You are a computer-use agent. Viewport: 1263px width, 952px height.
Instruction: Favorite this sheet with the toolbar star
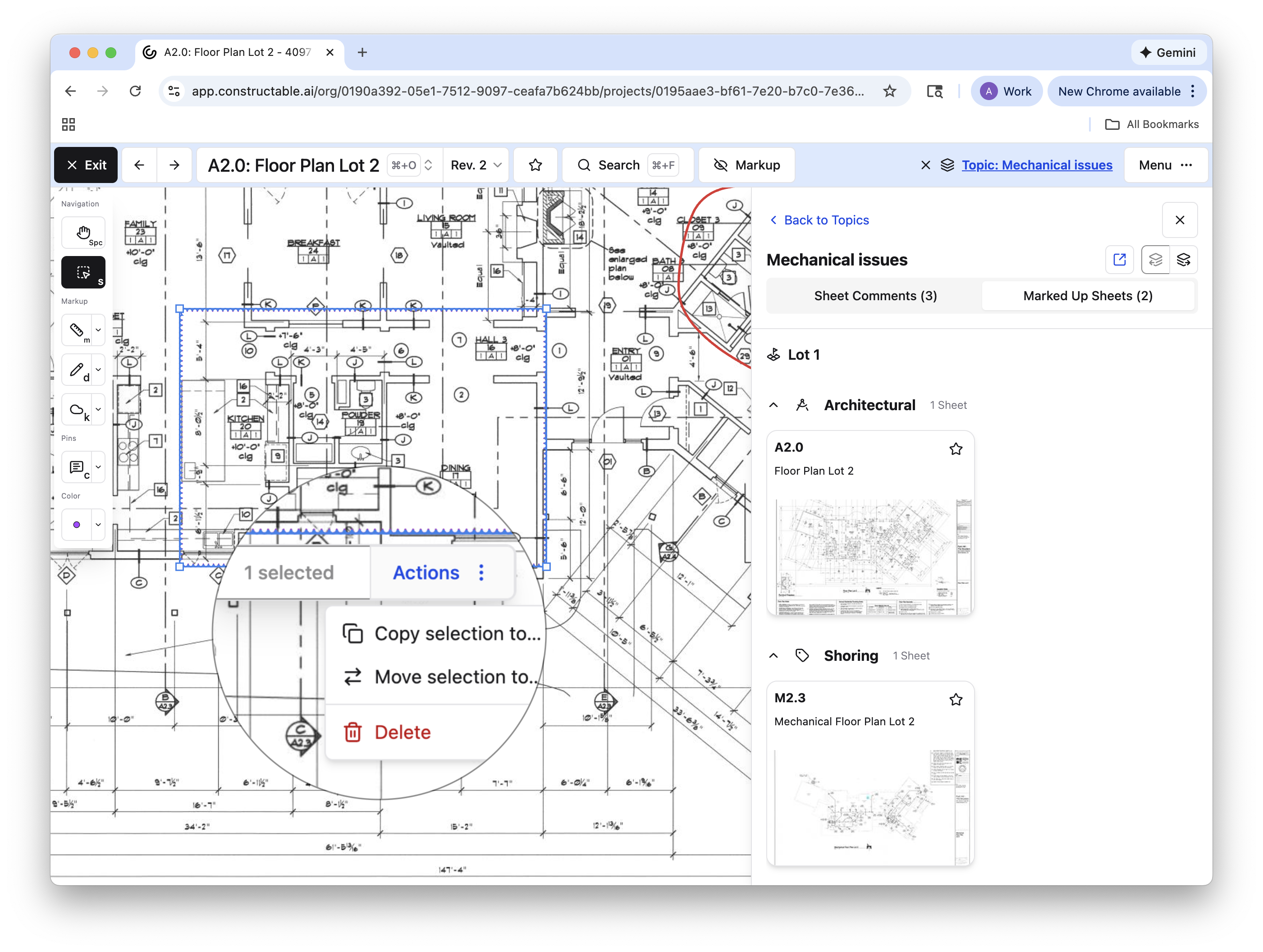(x=535, y=165)
